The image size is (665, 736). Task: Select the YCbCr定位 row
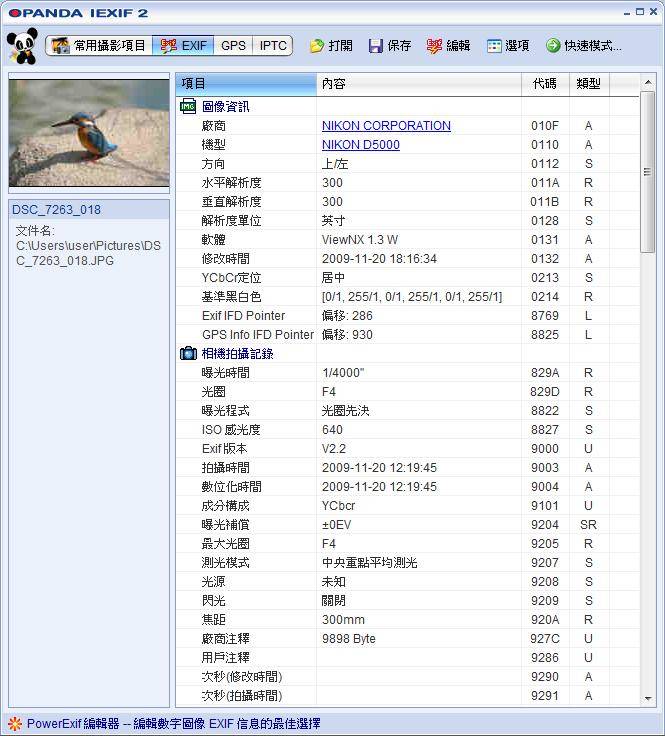(408, 277)
